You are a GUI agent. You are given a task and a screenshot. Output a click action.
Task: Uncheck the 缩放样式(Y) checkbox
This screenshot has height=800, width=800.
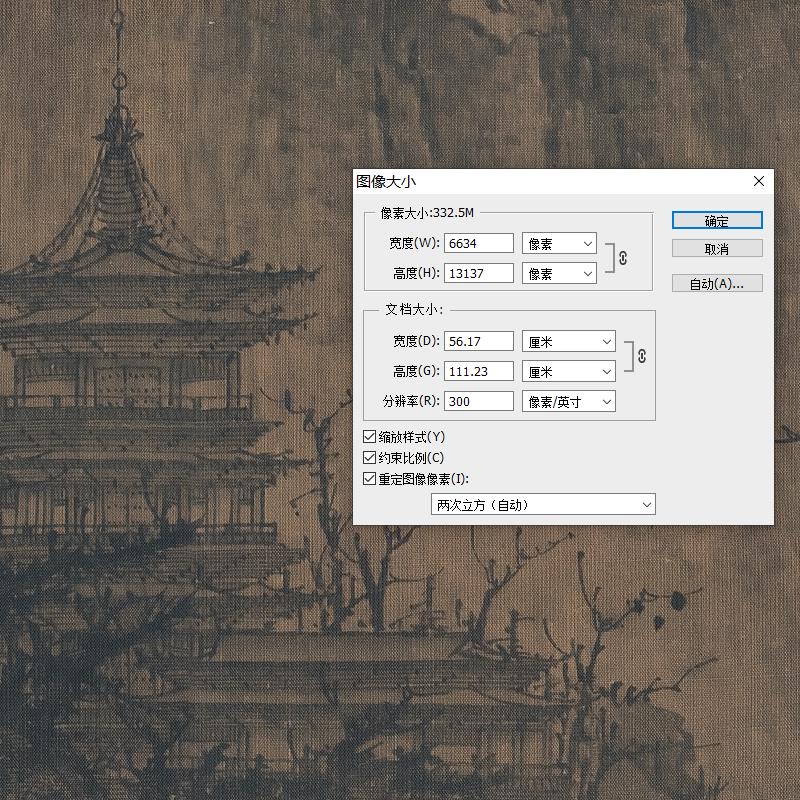(x=369, y=437)
